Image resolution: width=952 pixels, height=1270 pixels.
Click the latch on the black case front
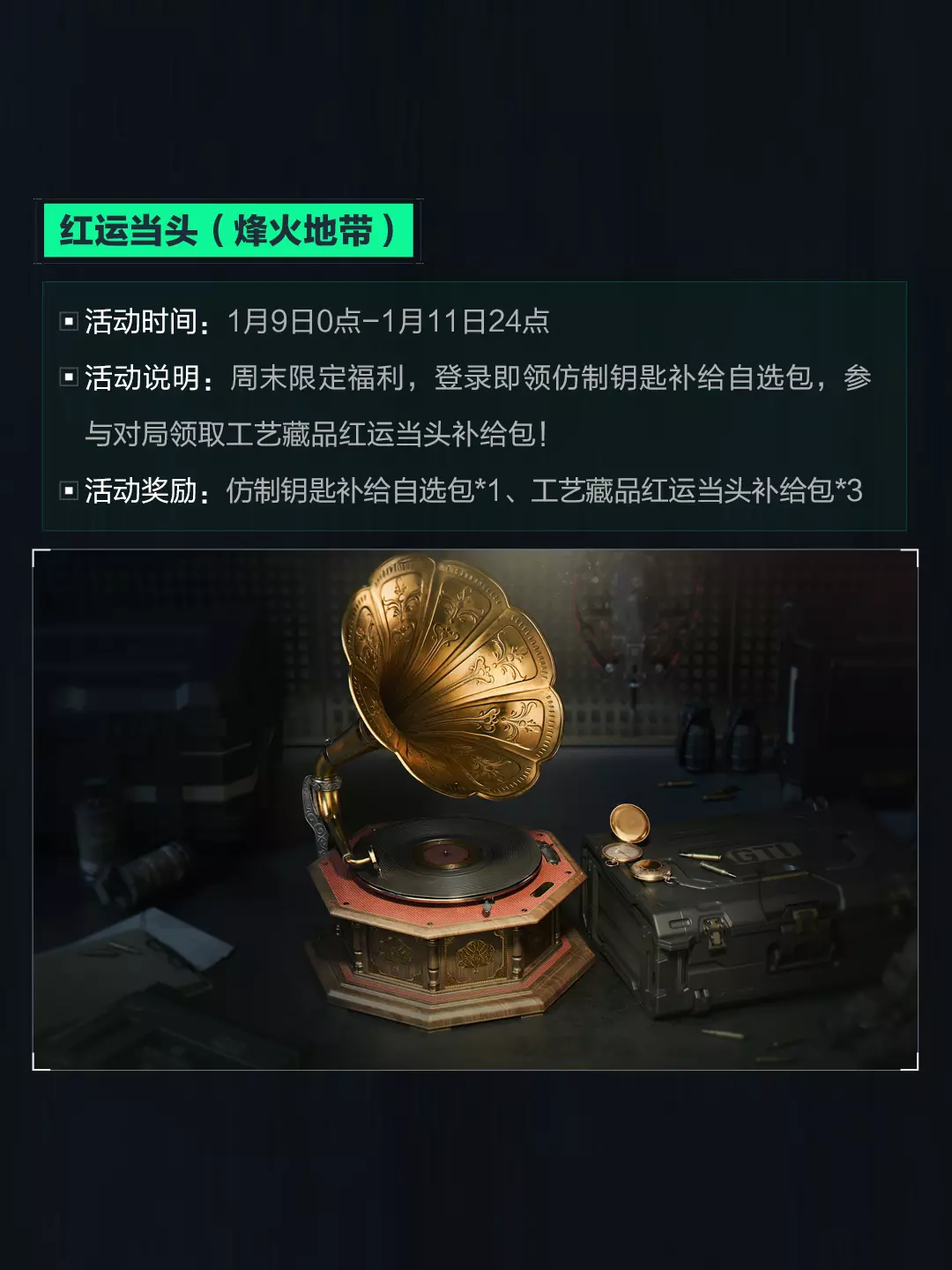(x=714, y=931)
